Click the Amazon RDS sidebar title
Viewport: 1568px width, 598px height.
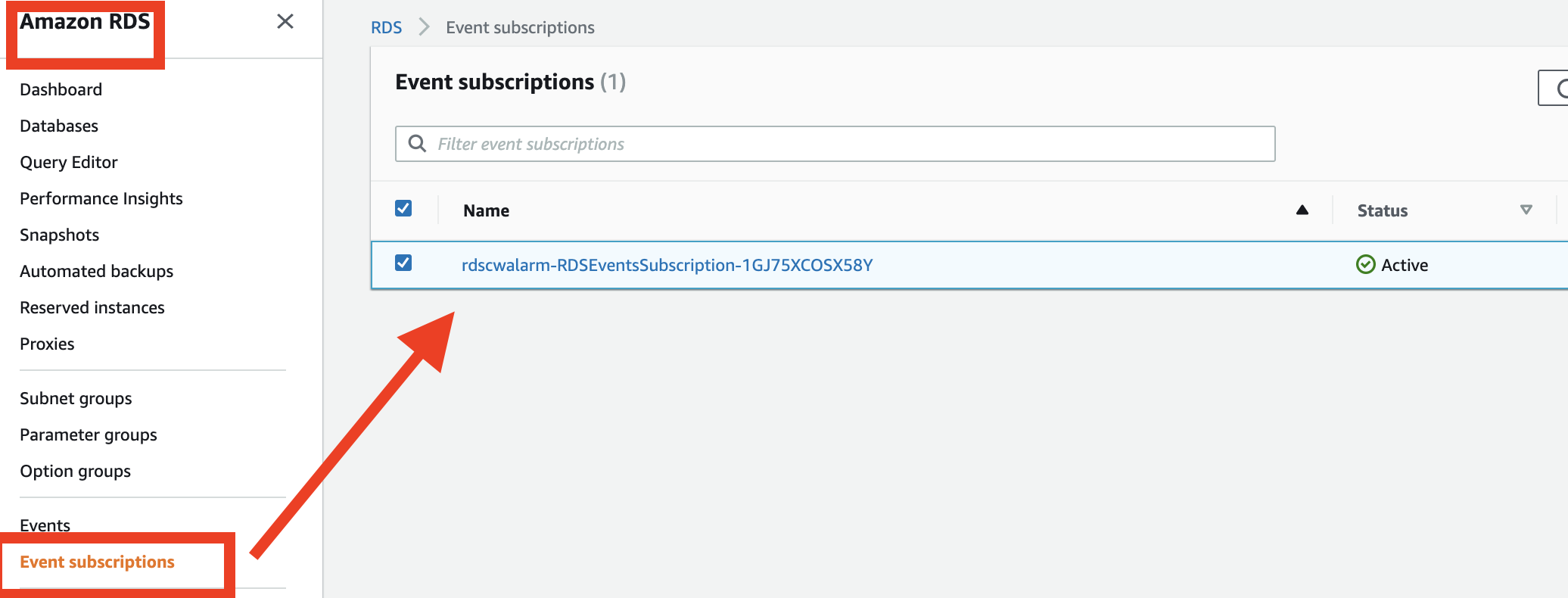[x=85, y=21]
